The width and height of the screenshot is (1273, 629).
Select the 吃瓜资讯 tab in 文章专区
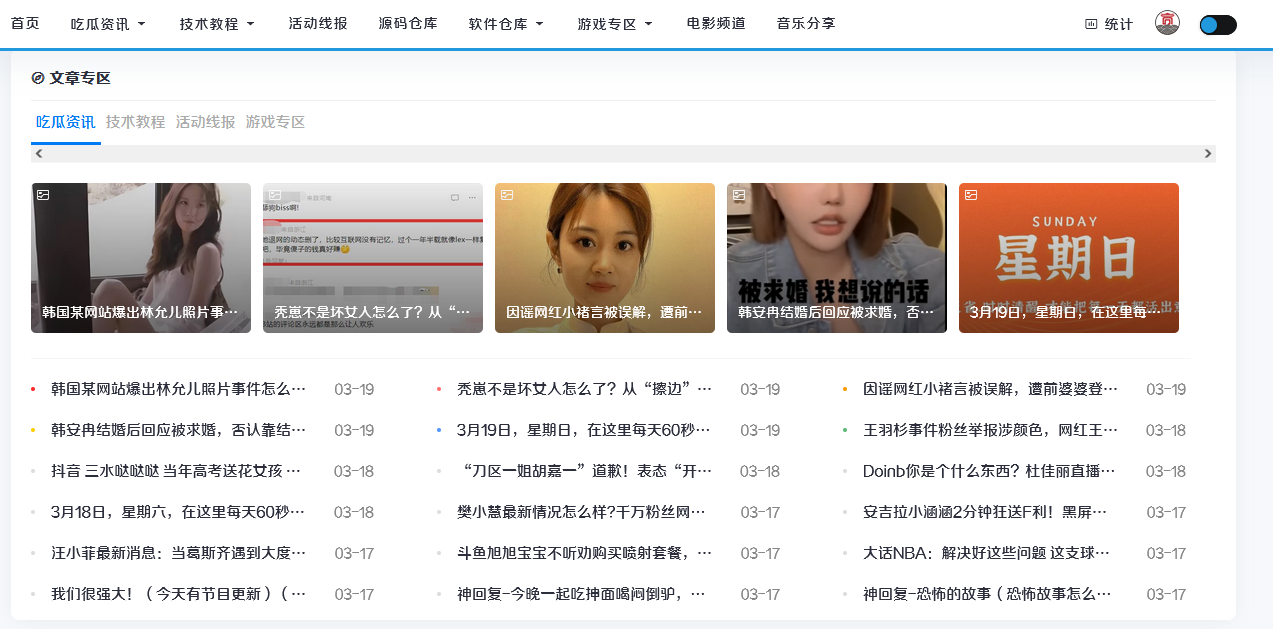[x=66, y=122]
